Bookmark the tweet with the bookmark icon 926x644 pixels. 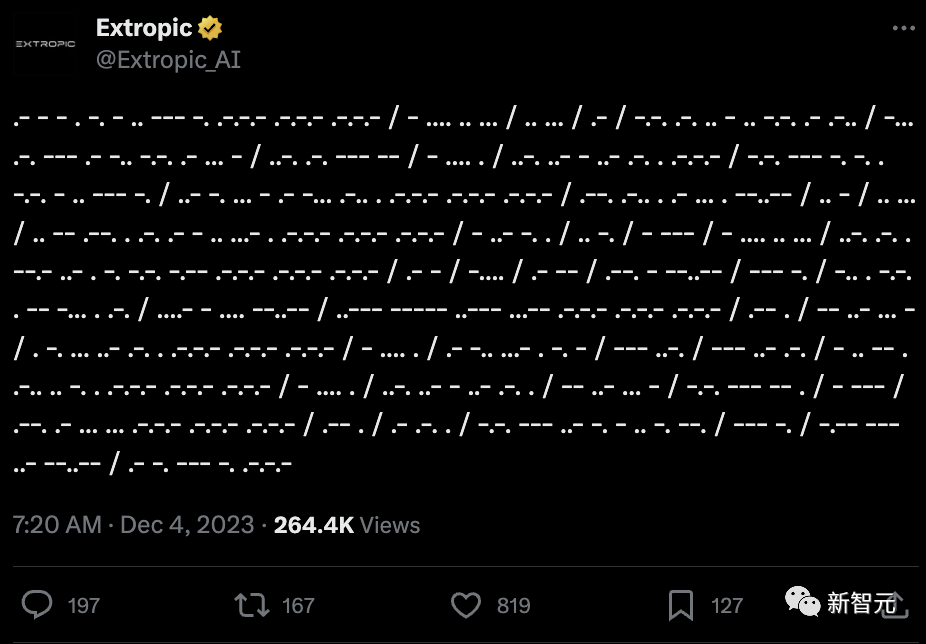click(x=680, y=606)
